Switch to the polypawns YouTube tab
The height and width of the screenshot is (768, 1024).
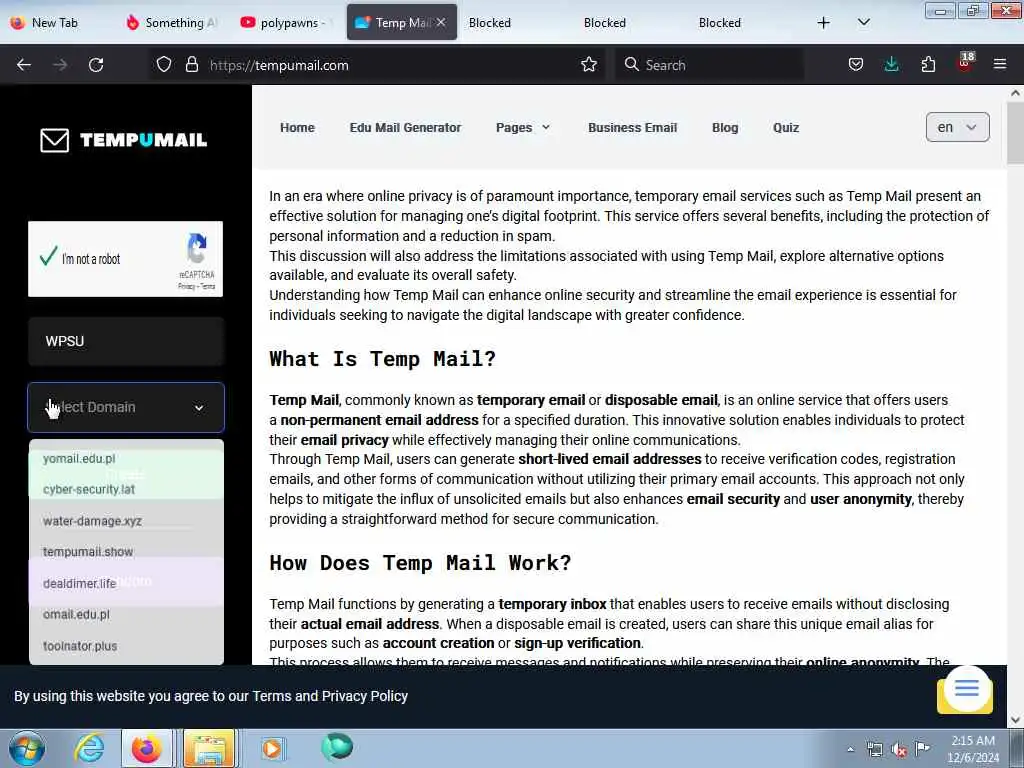[x=287, y=23]
